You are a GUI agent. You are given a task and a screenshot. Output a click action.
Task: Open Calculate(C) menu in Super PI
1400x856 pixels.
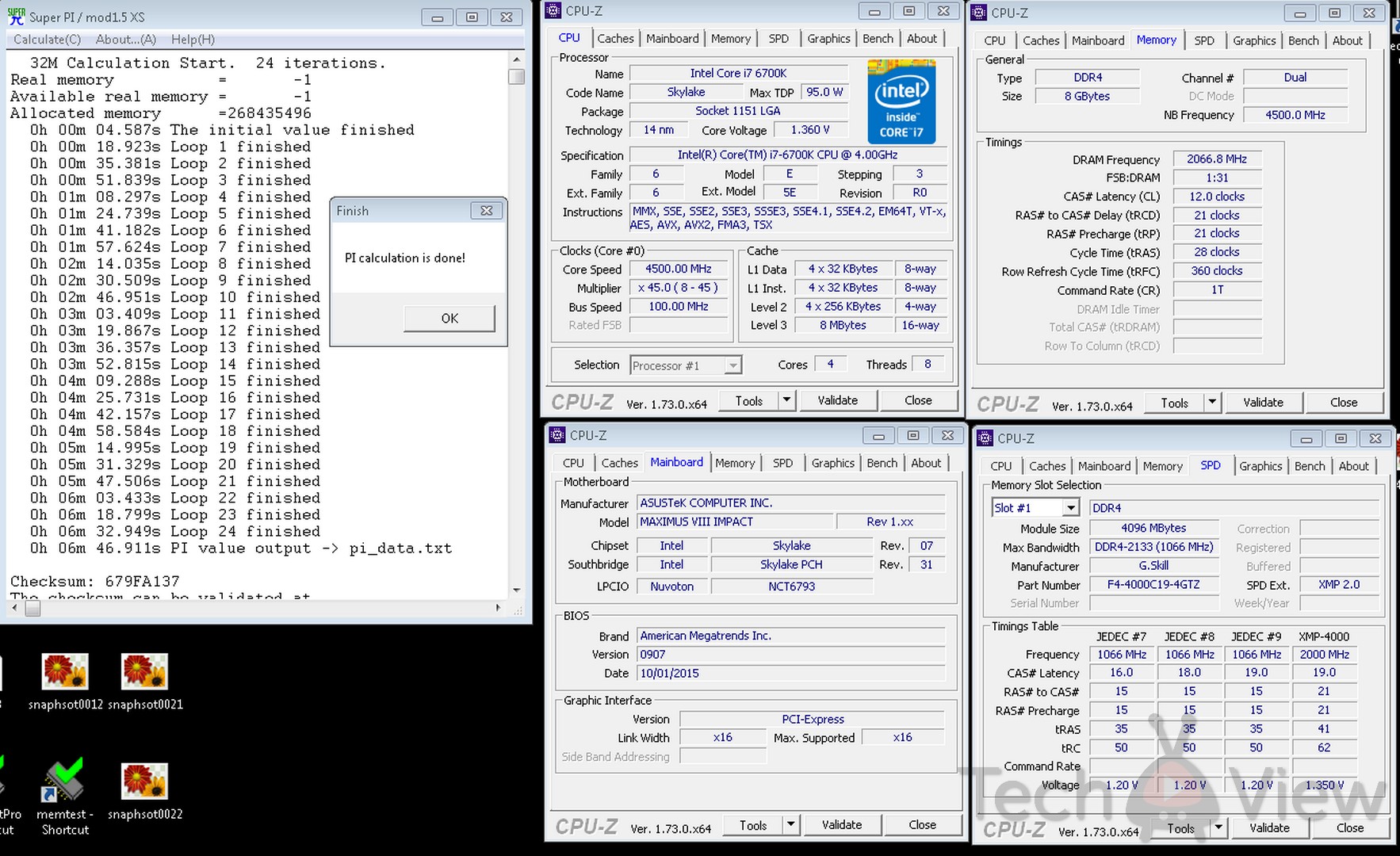(47, 39)
